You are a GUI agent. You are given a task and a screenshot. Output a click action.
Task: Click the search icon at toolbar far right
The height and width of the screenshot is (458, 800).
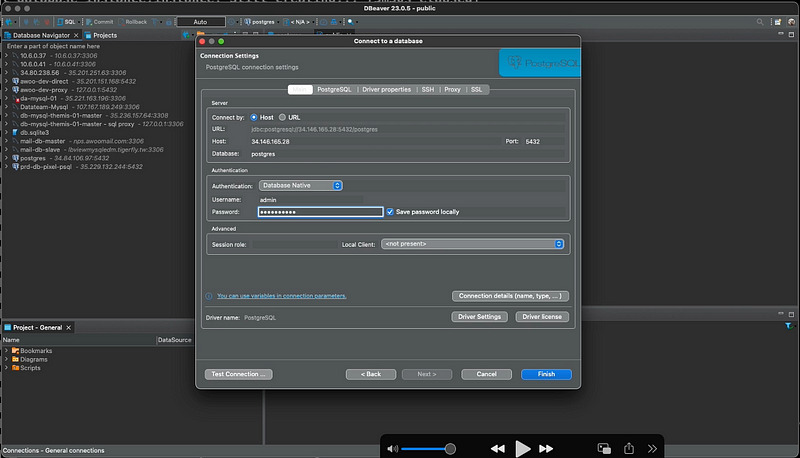(x=760, y=22)
